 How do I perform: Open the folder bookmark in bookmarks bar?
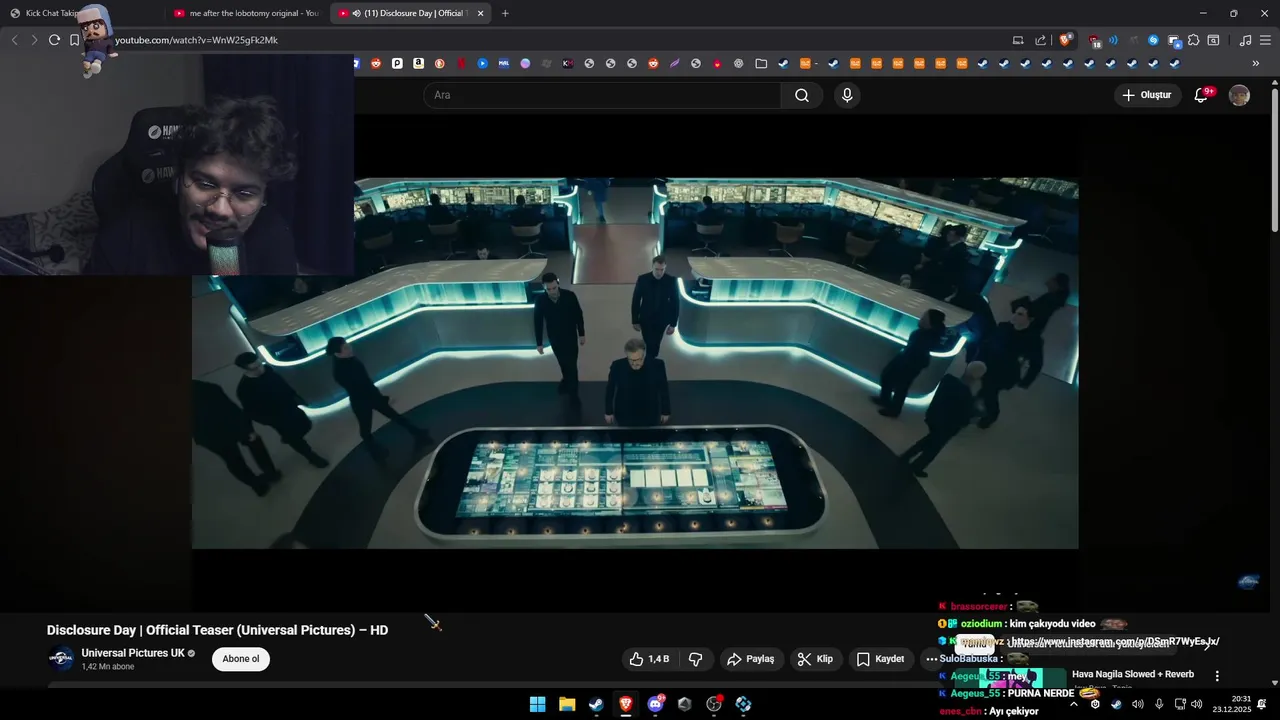(x=760, y=63)
